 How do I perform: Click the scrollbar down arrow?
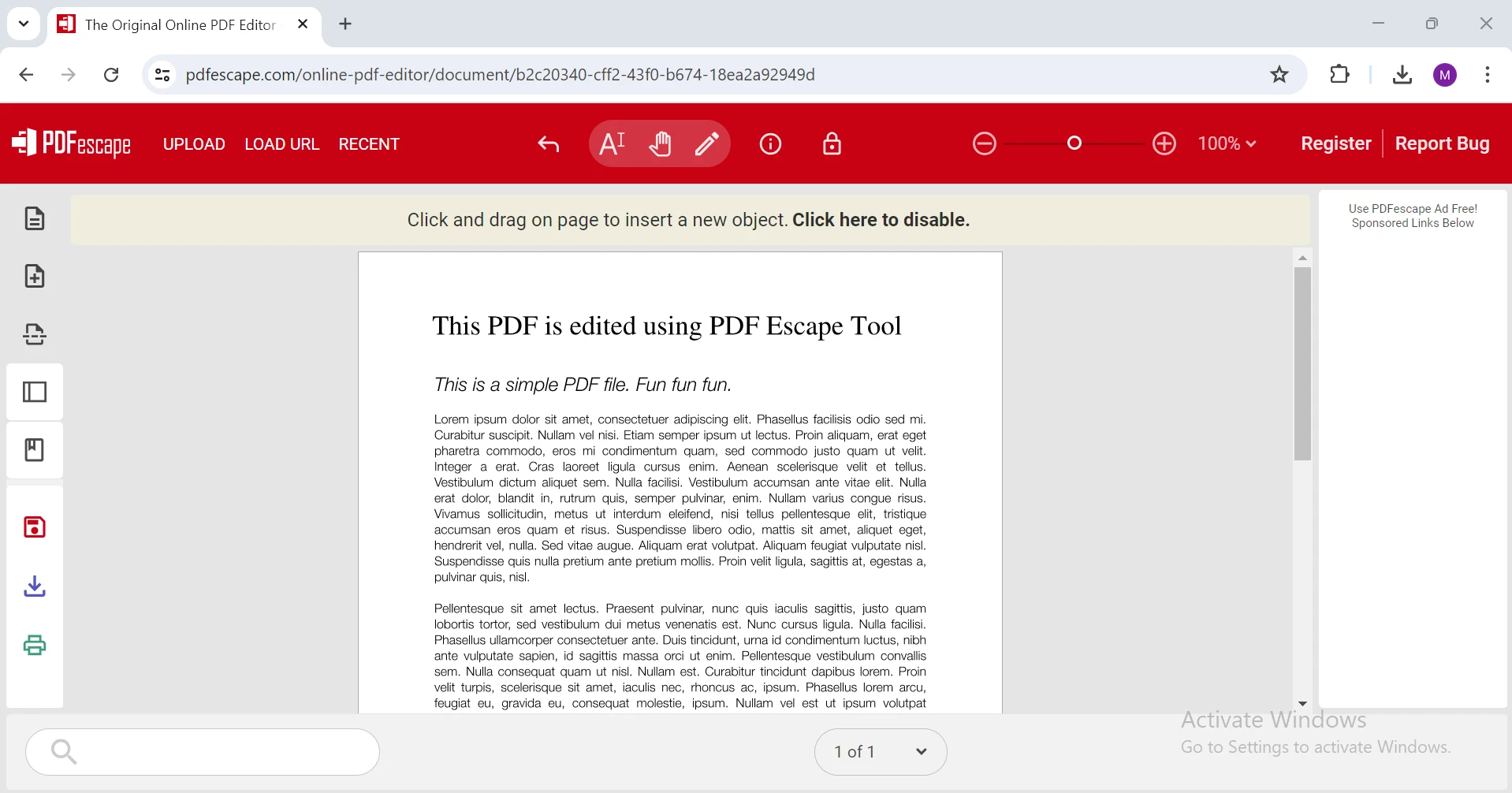coord(1302,703)
